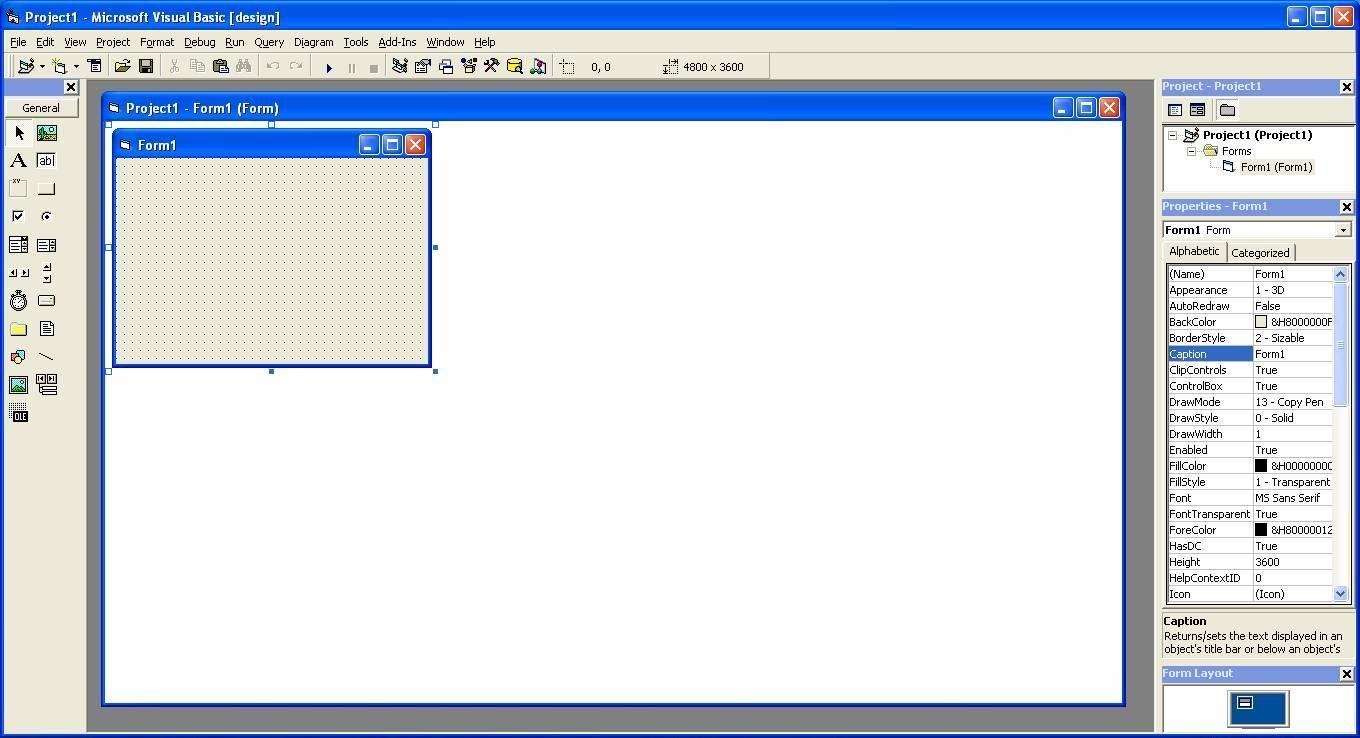This screenshot has height=738, width=1360.
Task: Select the horizontal scrollbar control tool
Action: click(x=19, y=273)
